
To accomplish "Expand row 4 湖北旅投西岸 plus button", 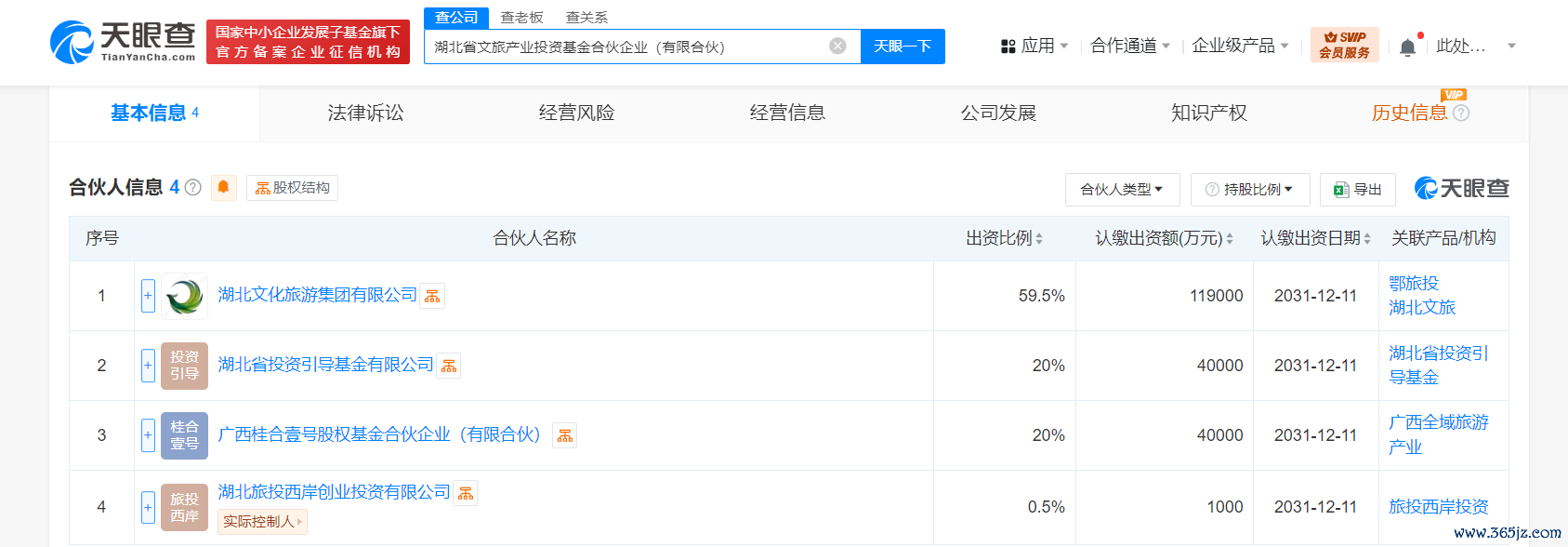I will (148, 507).
